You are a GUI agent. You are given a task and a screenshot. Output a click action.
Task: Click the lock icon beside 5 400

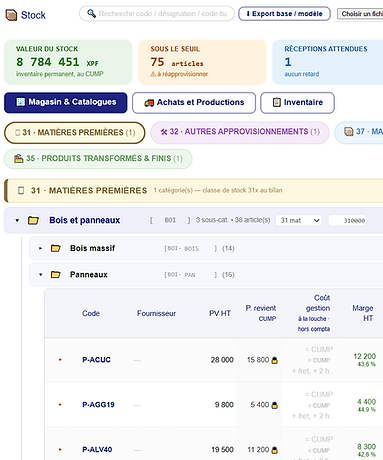[x=275, y=405]
